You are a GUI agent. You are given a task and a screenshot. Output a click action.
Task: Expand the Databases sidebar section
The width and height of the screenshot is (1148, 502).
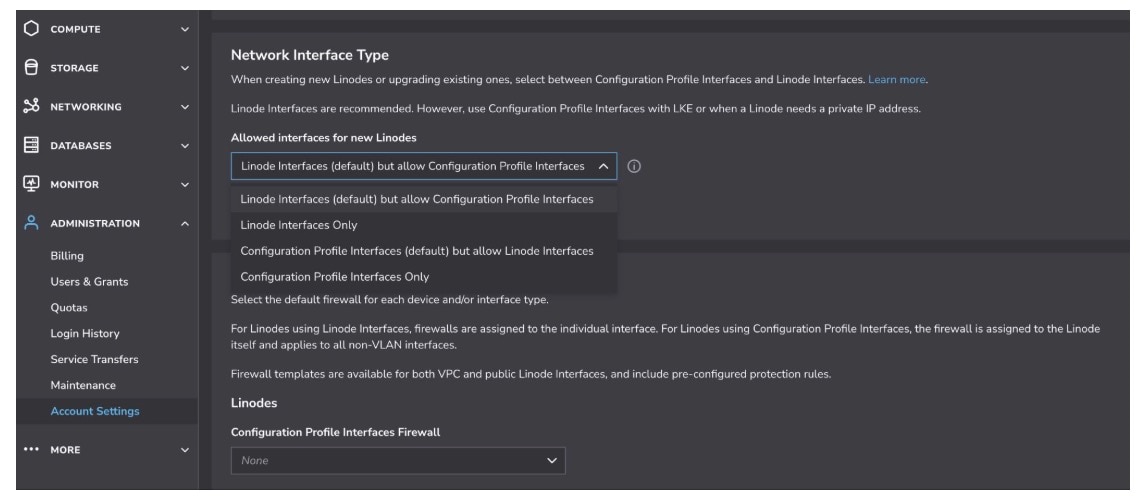[184, 146]
